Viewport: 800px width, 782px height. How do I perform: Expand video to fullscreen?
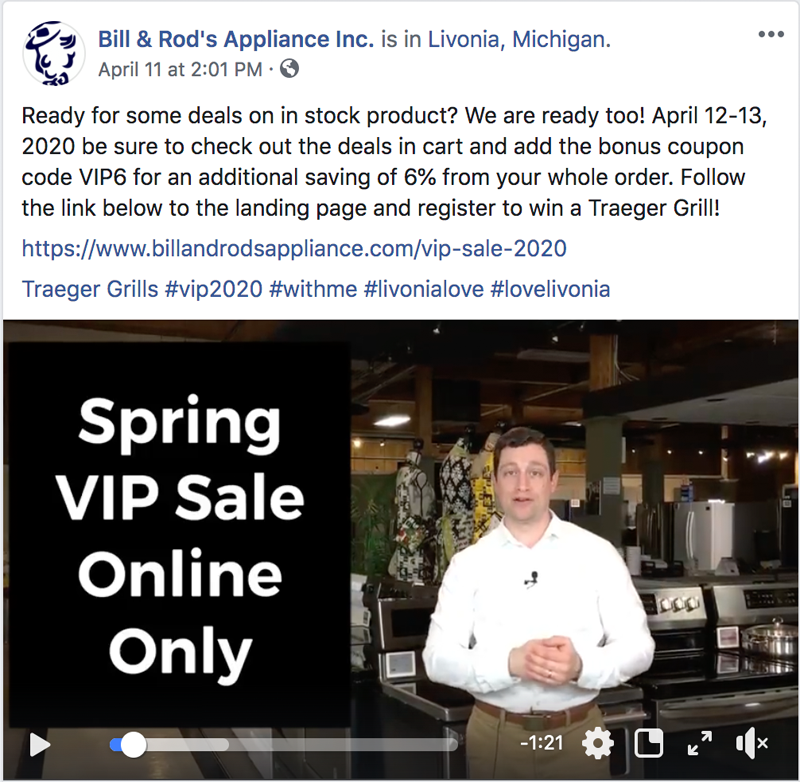click(x=699, y=743)
